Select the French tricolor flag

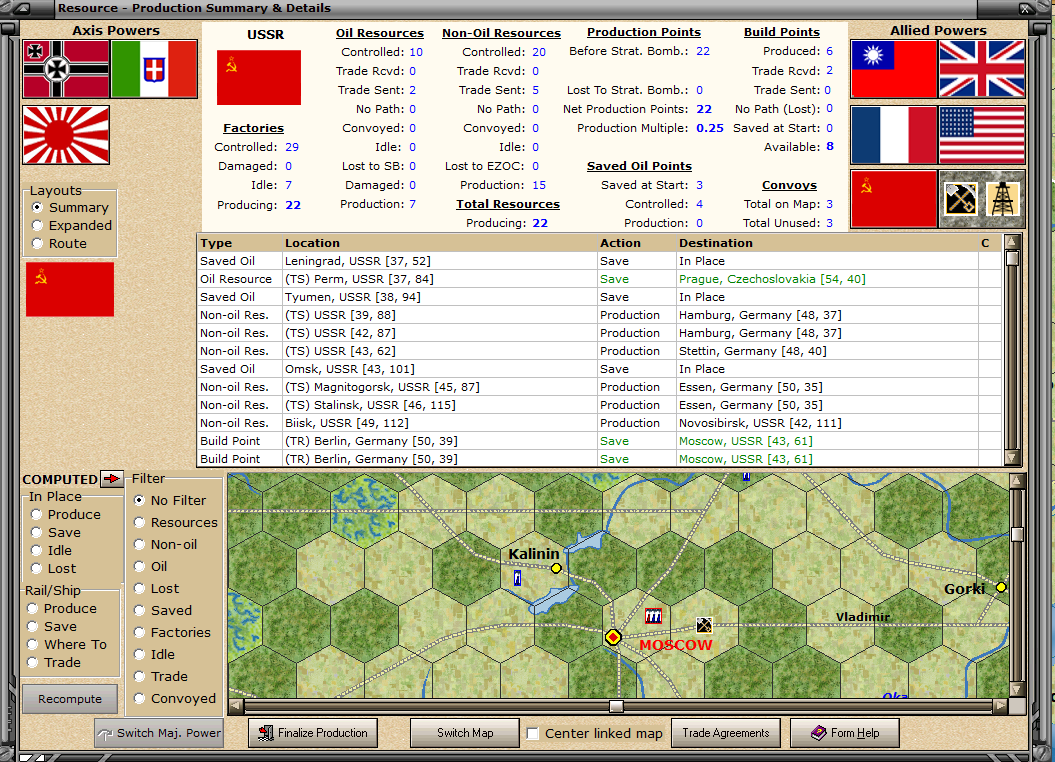click(894, 135)
